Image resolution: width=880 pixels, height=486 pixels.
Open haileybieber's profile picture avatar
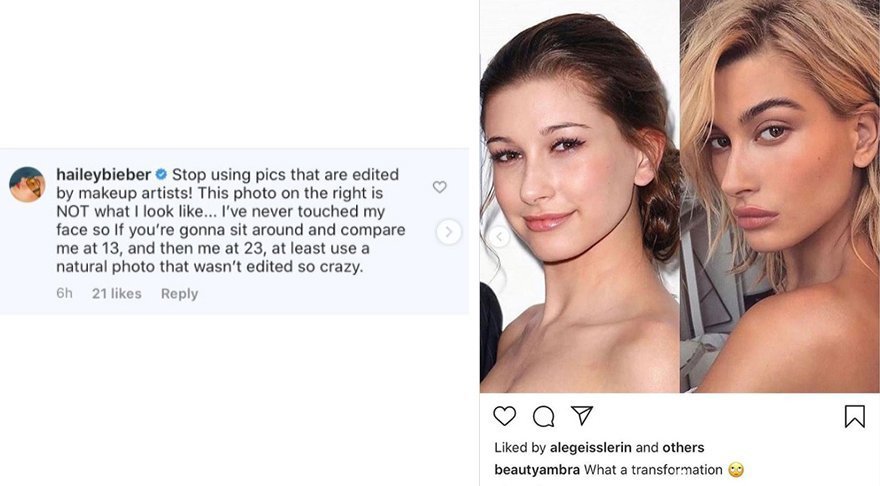point(27,185)
